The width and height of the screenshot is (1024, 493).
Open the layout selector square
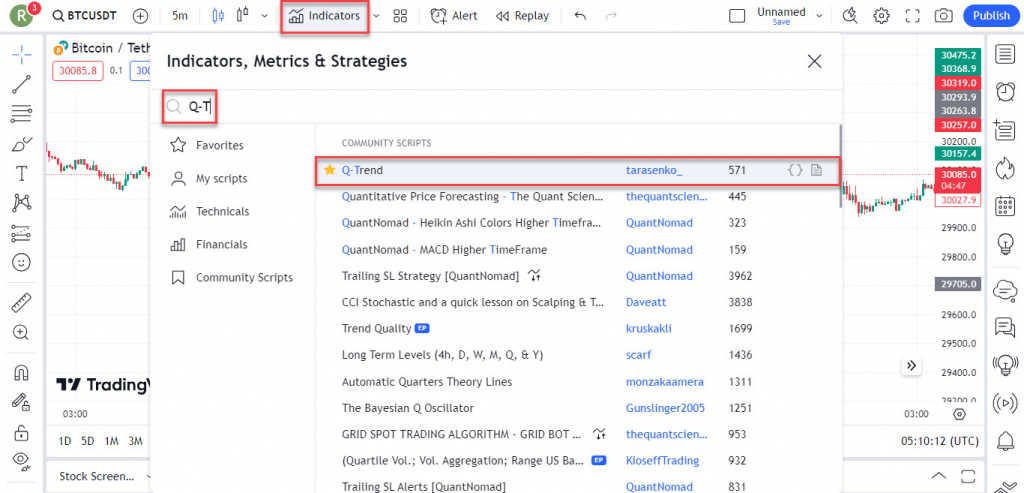[x=737, y=16]
